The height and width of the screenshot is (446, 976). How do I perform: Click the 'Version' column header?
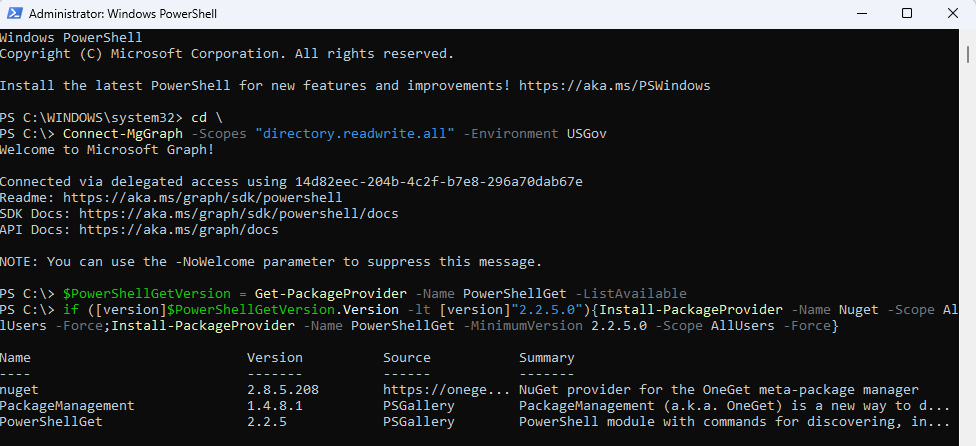point(275,358)
